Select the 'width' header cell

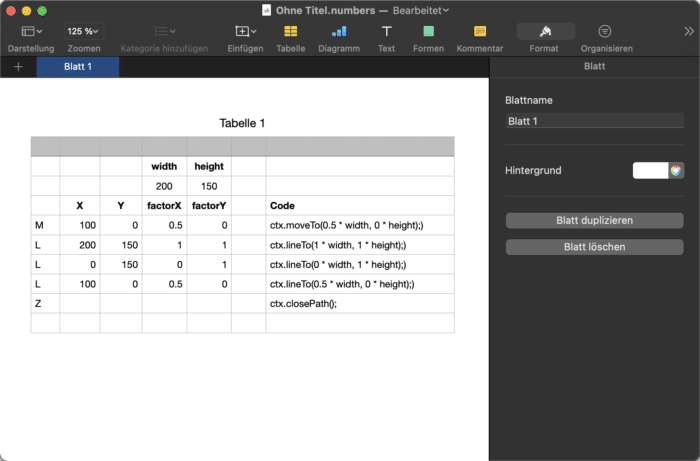(x=164, y=166)
